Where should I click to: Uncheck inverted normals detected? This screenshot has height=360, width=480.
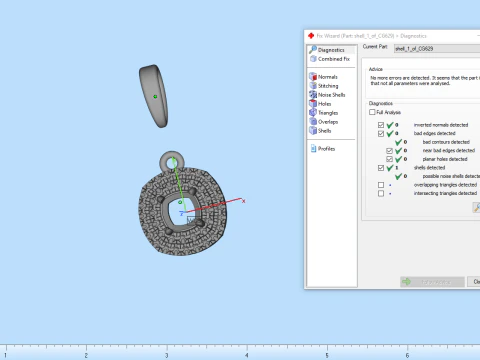pyautogui.click(x=381, y=125)
